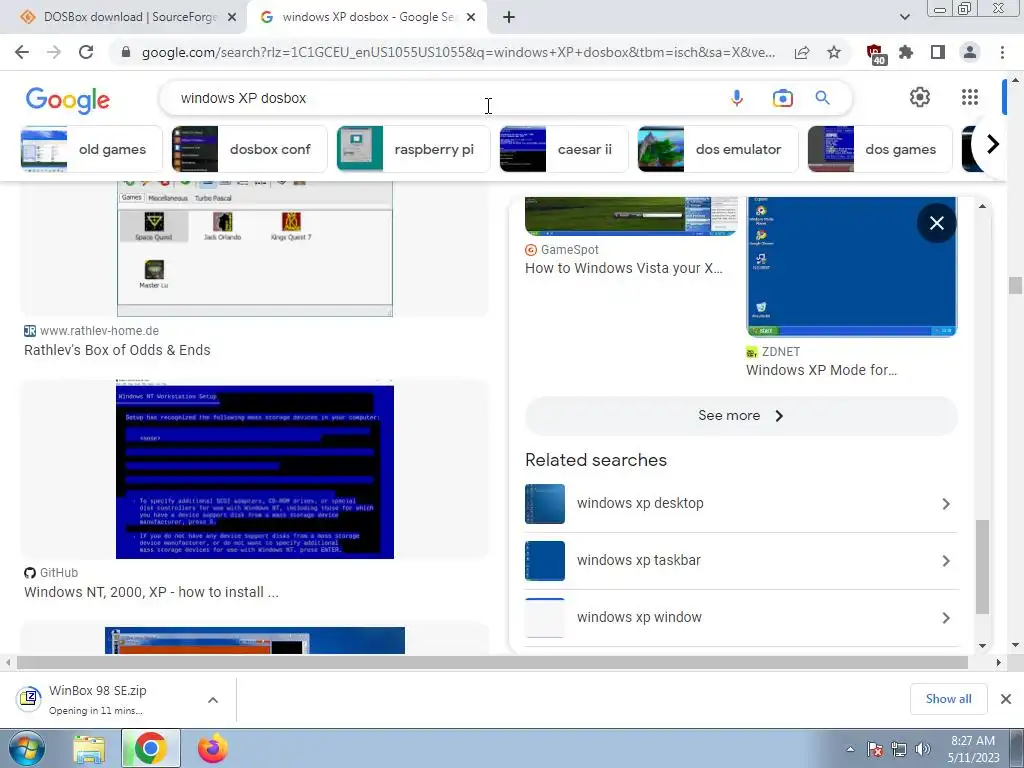
Task: Open Rathlev's Box of Odds & Ends link
Action: pyautogui.click(x=117, y=350)
